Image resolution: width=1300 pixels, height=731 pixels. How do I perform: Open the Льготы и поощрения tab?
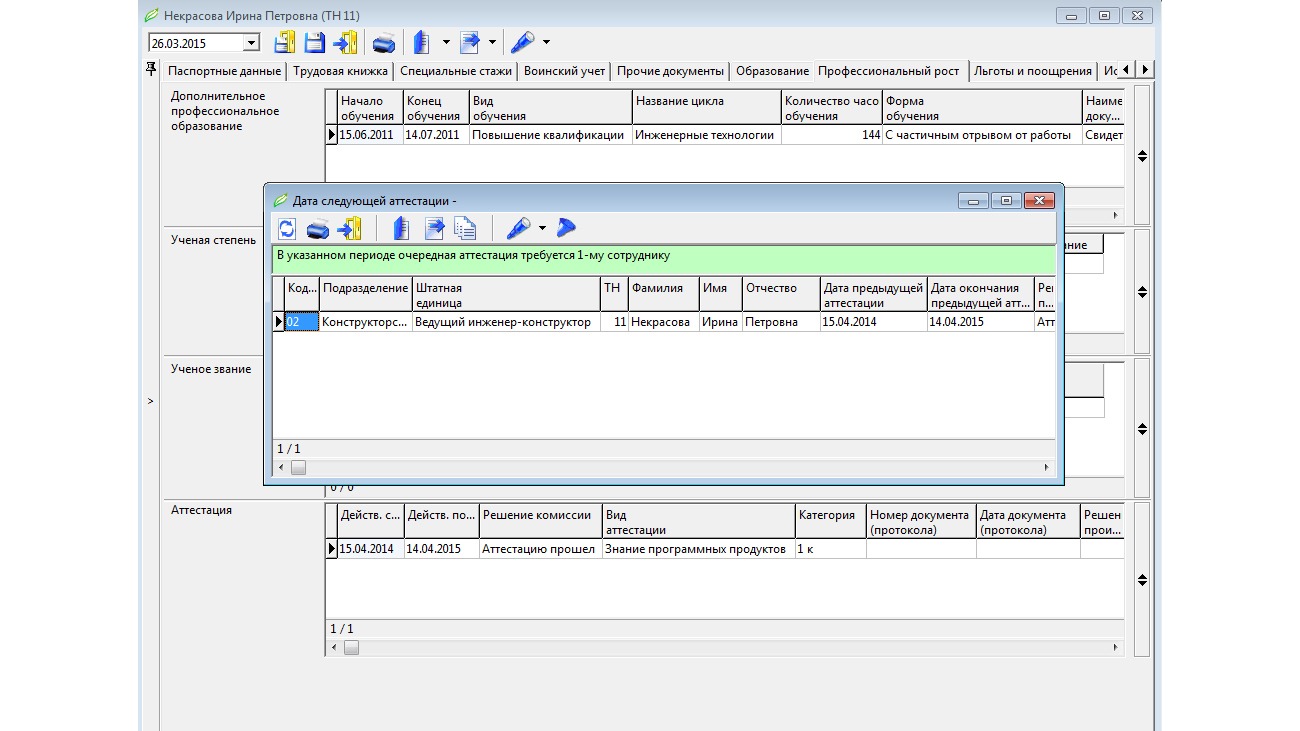(x=1032, y=71)
